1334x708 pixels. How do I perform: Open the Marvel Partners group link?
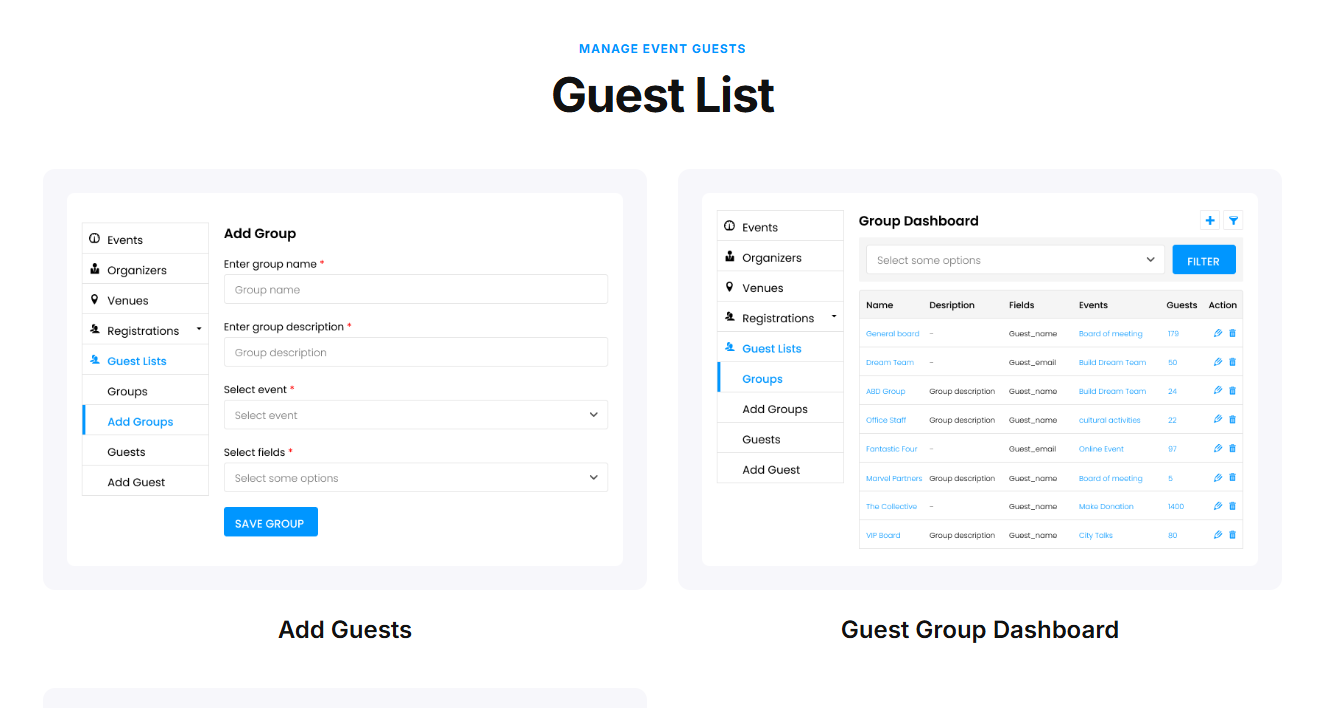click(x=894, y=479)
